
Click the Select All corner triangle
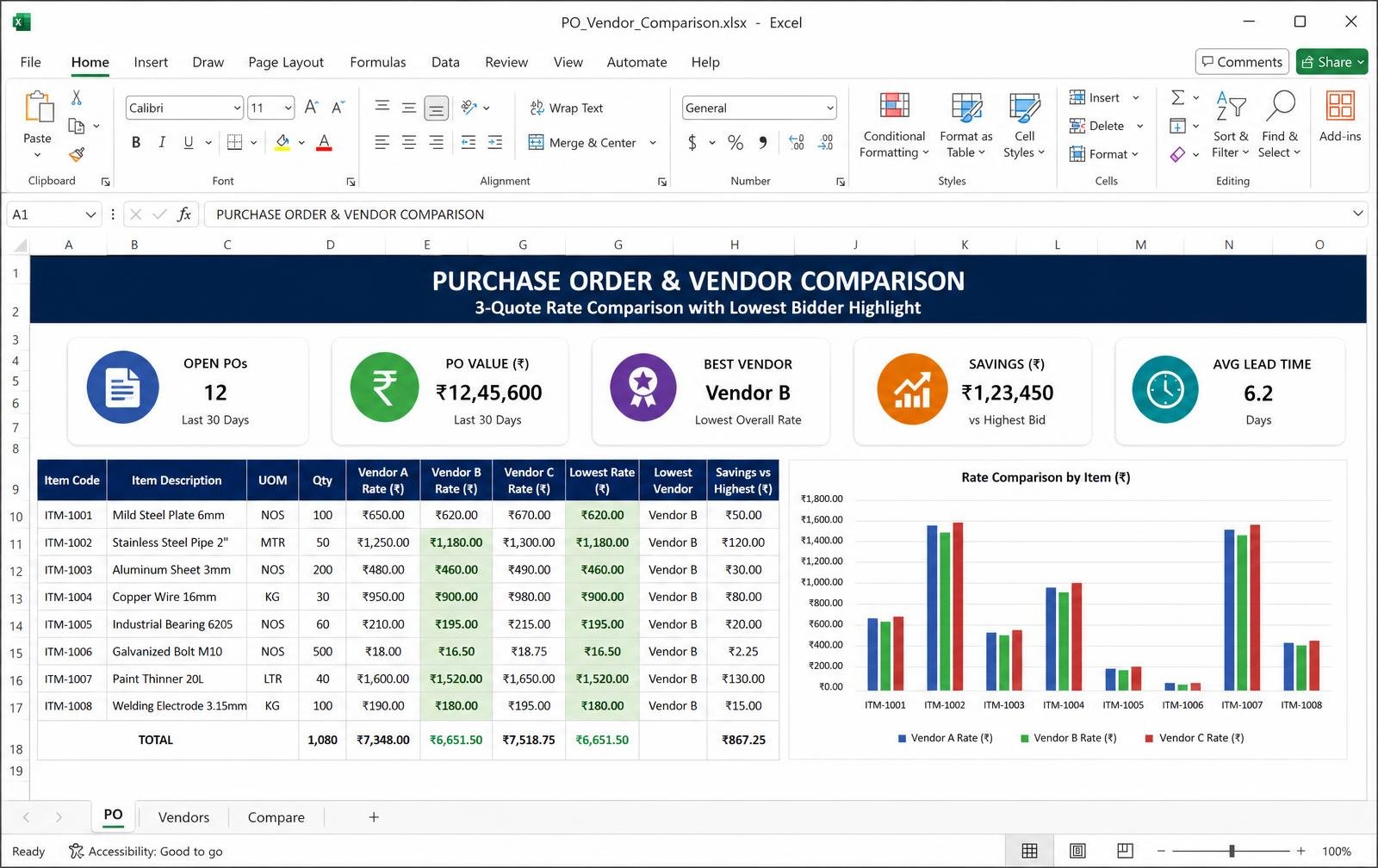[x=19, y=246]
